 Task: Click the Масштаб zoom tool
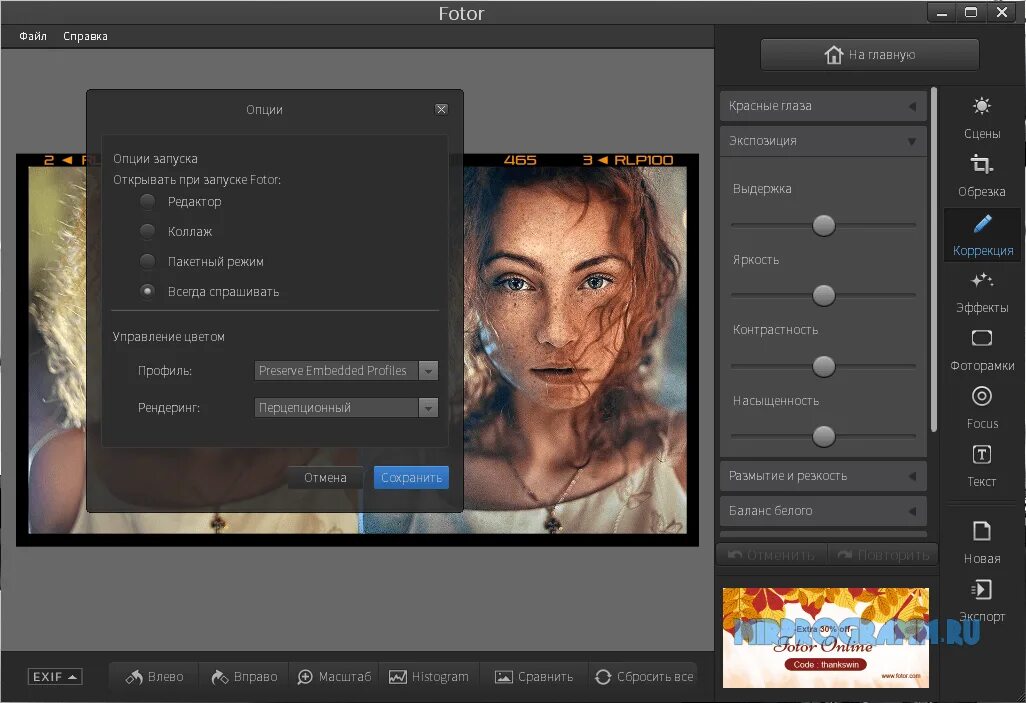[334, 677]
